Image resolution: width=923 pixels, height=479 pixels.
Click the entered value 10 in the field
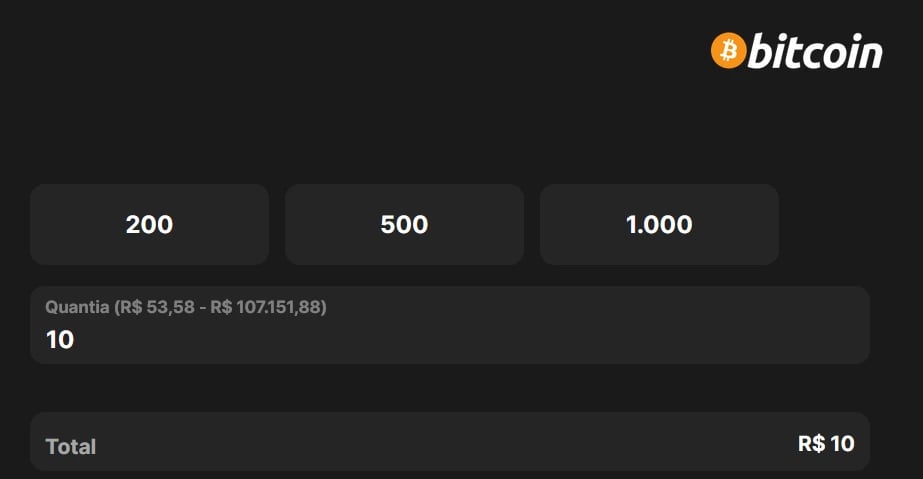pos(60,340)
